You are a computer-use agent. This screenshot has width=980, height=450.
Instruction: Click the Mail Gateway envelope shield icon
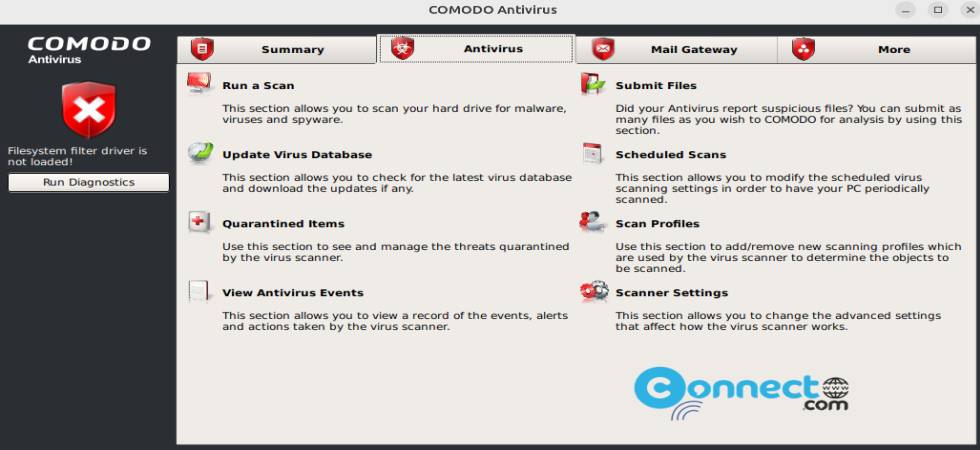coord(603,49)
